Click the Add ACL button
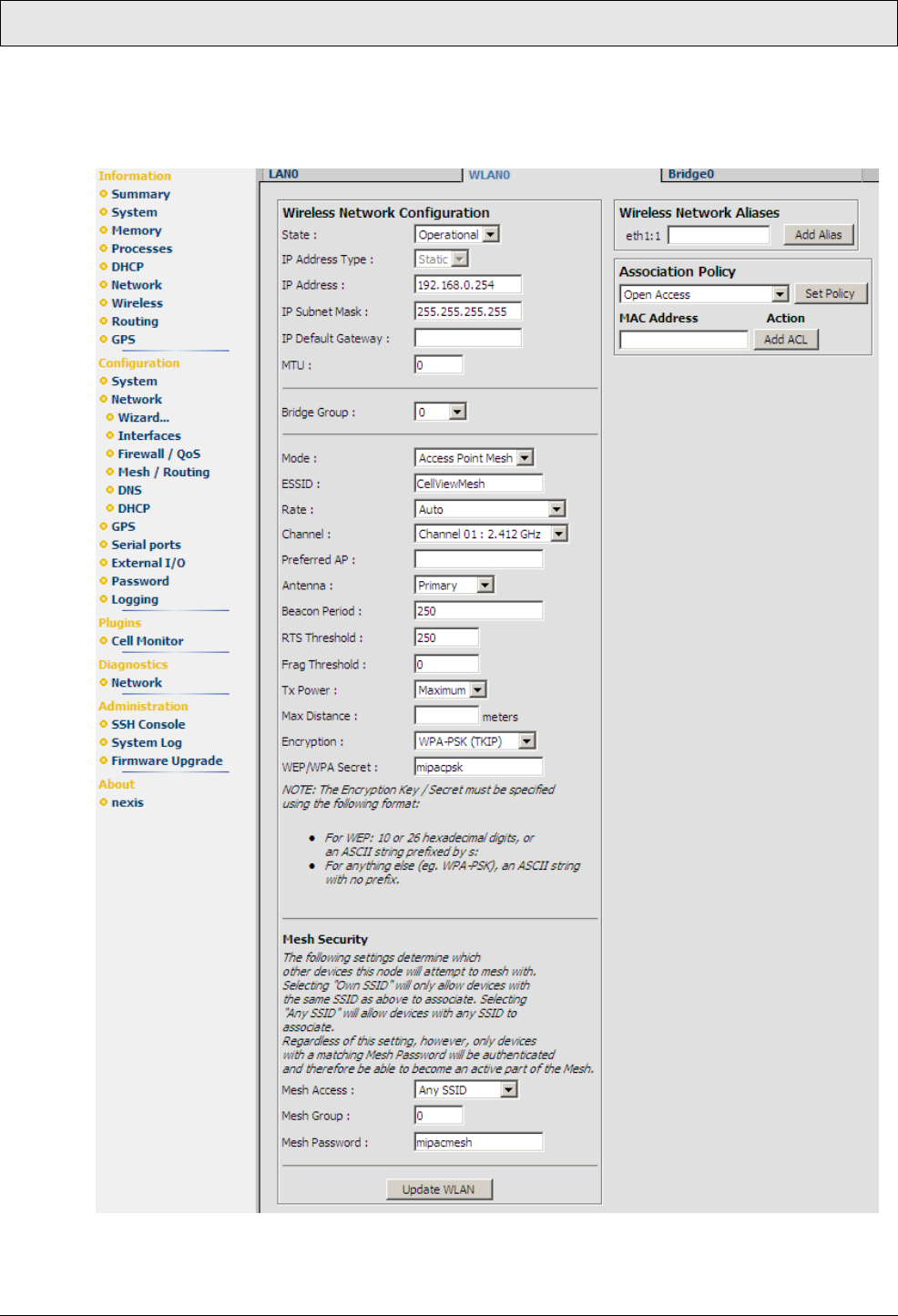This screenshot has width=898, height=1316. (x=786, y=340)
